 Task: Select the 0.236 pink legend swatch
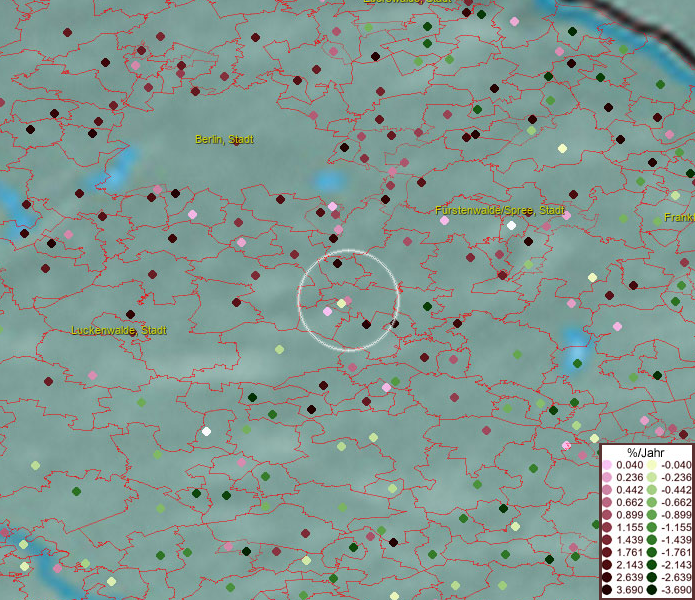point(607,477)
